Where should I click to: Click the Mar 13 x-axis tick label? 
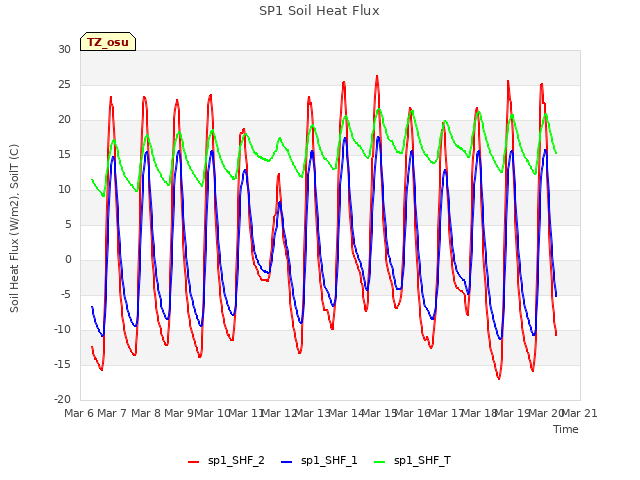pyautogui.click(x=312, y=413)
